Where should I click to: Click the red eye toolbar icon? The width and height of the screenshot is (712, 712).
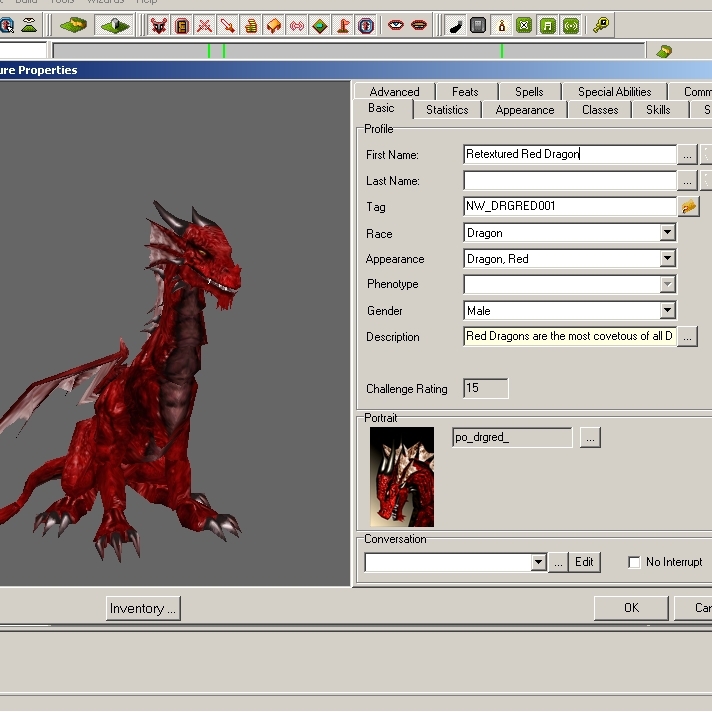[x=396, y=25]
